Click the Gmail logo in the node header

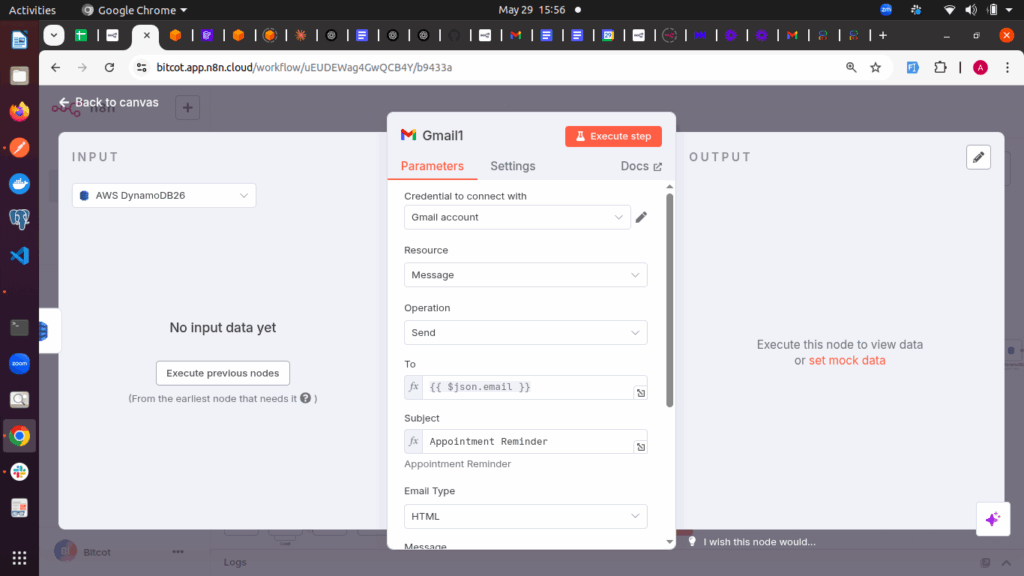click(x=408, y=135)
